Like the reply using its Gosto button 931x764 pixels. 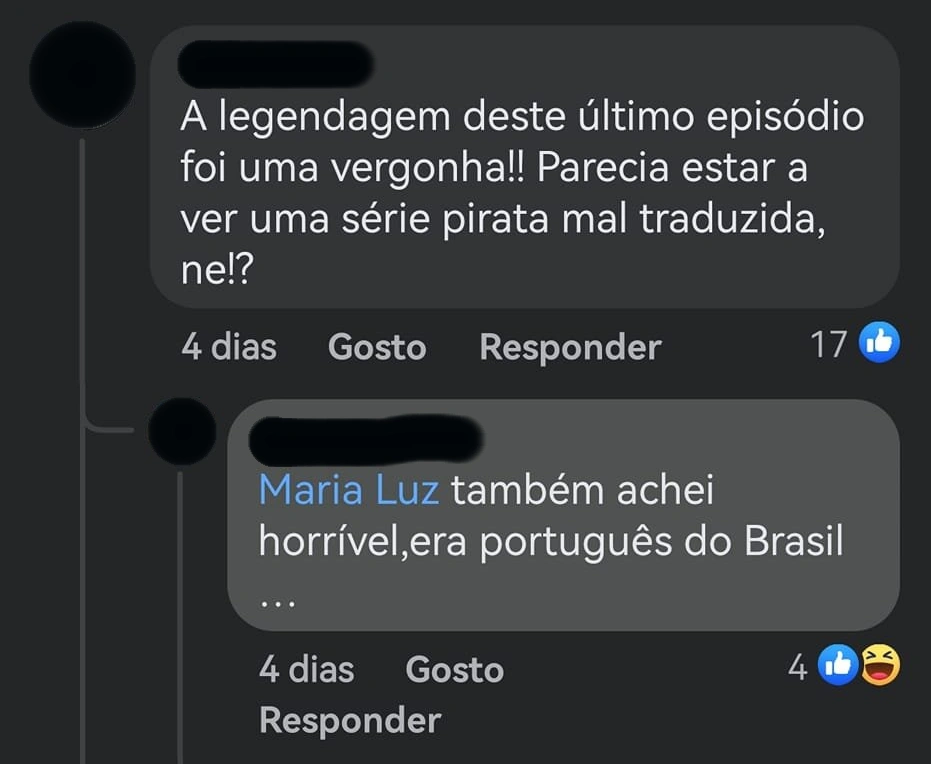coord(455,670)
